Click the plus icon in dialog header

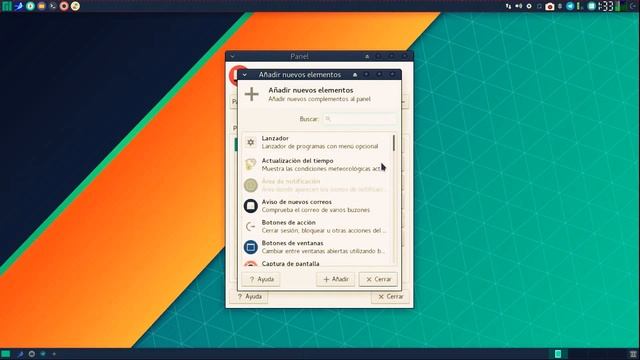(x=252, y=94)
